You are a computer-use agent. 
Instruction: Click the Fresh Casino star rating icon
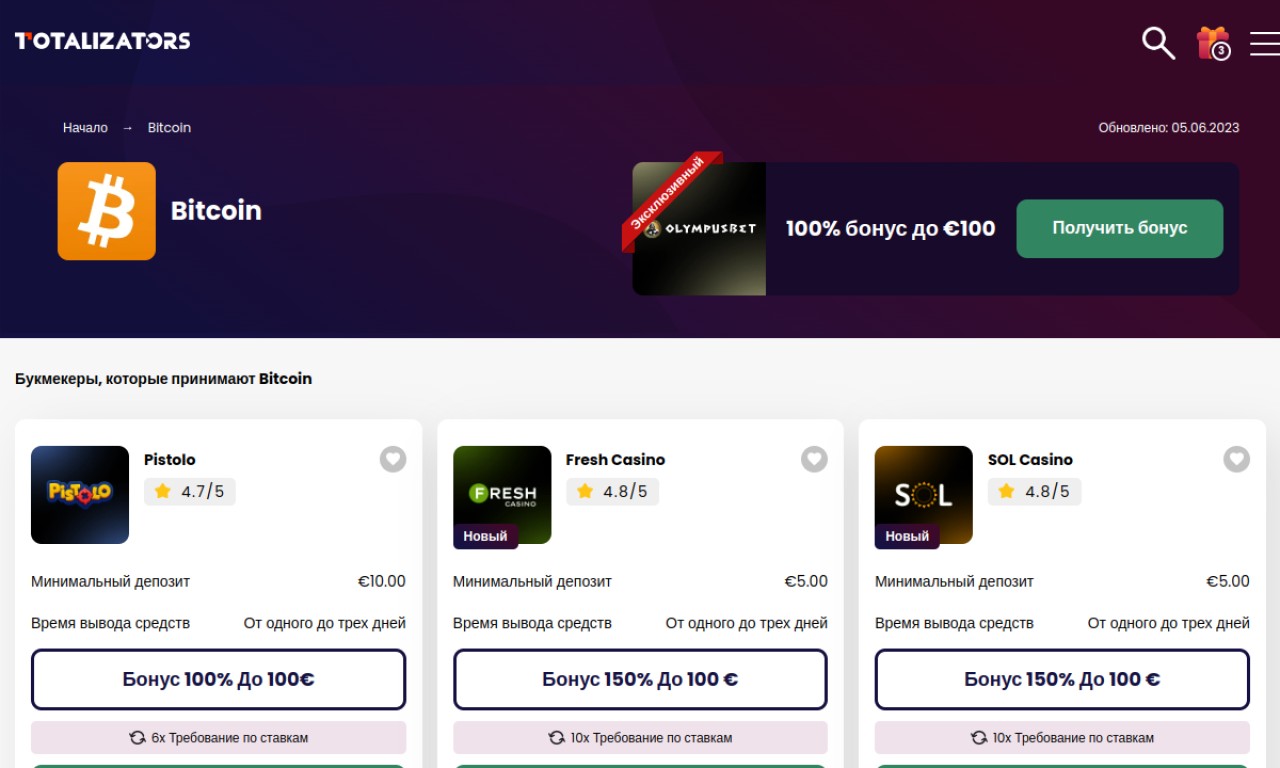(x=585, y=491)
